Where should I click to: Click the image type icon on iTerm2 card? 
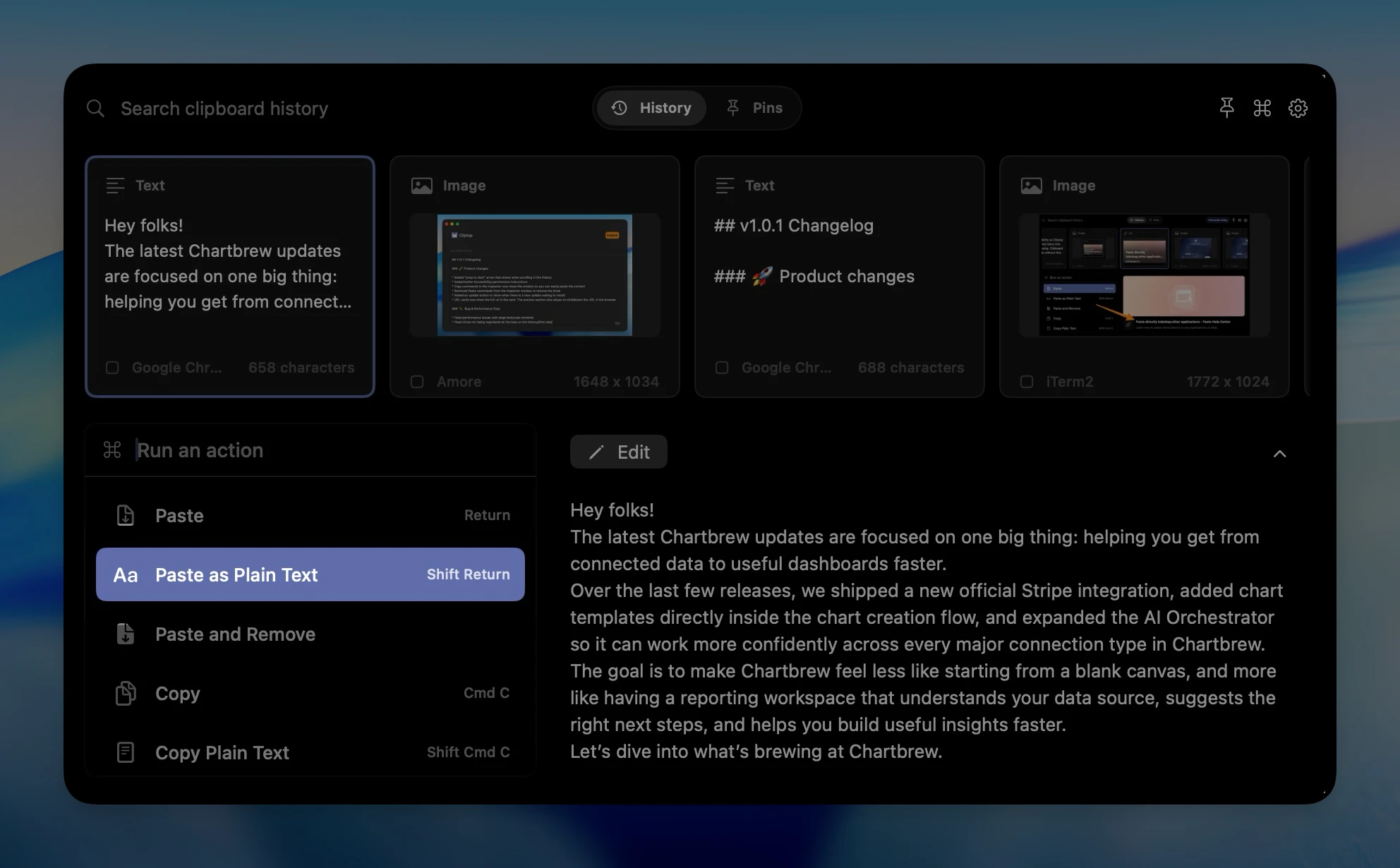pos(1031,186)
